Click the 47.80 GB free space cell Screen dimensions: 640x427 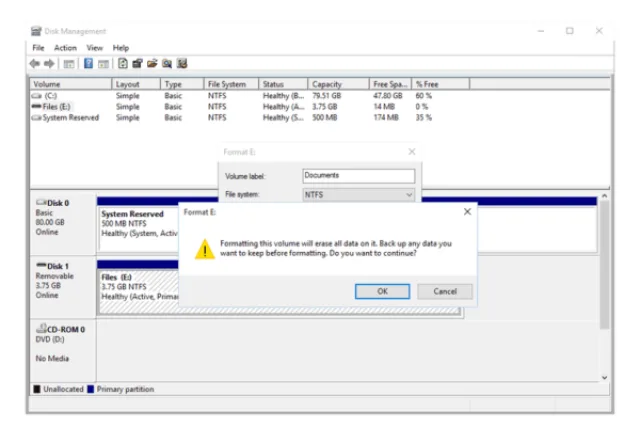coord(388,96)
